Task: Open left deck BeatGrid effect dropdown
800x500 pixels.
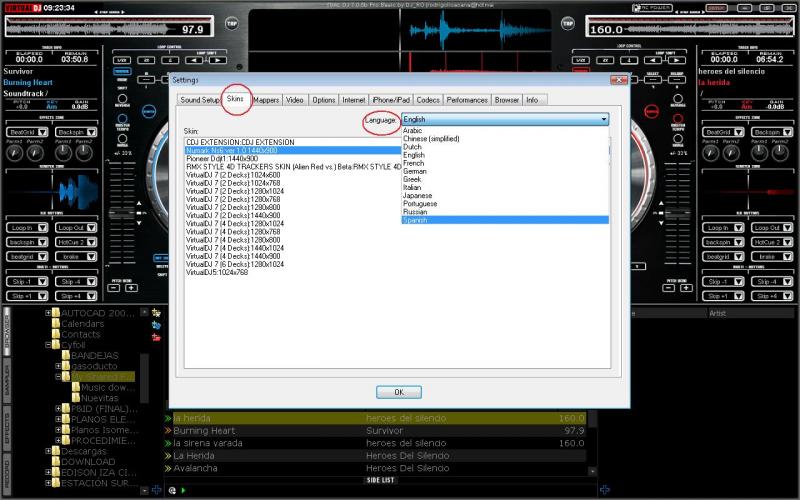Action: (x=42, y=132)
